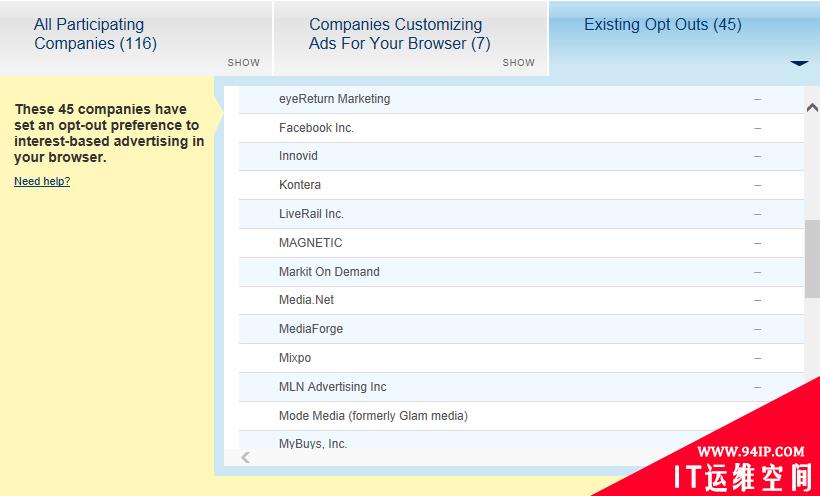Click dash indicator for Kontera
Viewport: 820px width, 496px height.
tap(757, 185)
